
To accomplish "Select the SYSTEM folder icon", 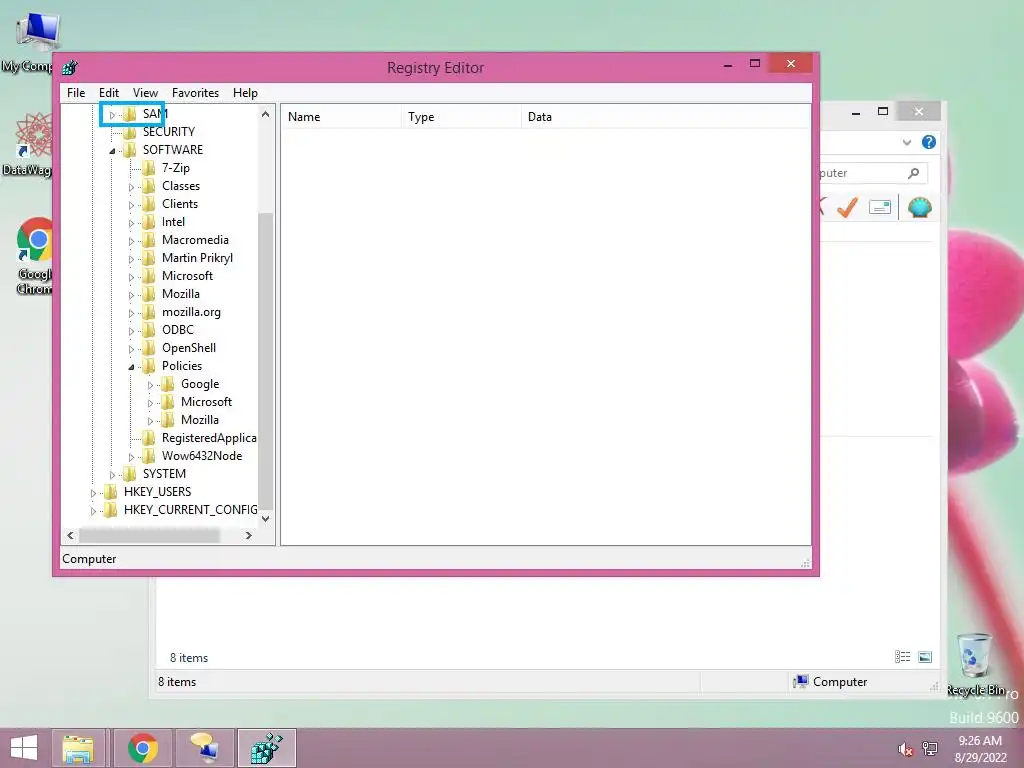I will tap(130, 474).
